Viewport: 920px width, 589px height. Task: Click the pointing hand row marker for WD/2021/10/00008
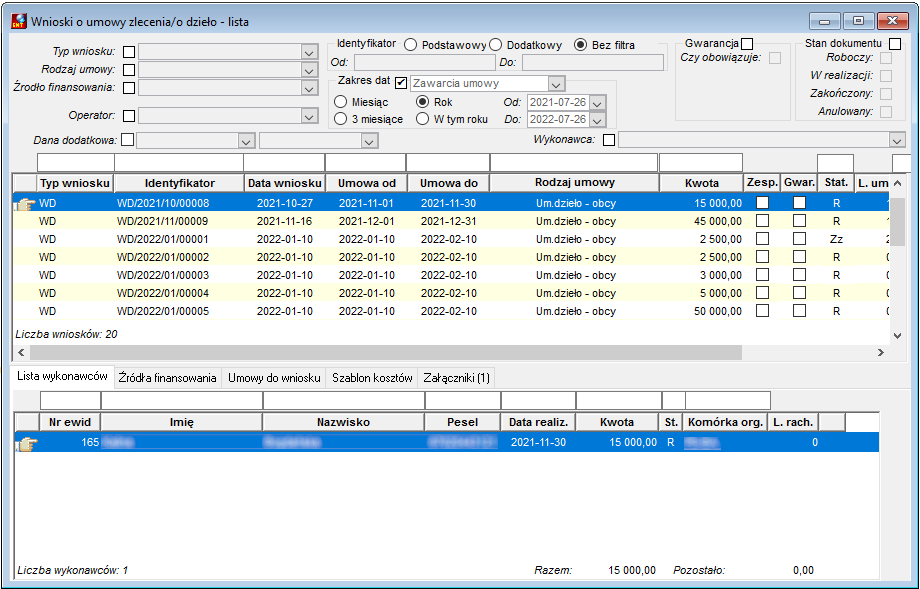pos(25,204)
